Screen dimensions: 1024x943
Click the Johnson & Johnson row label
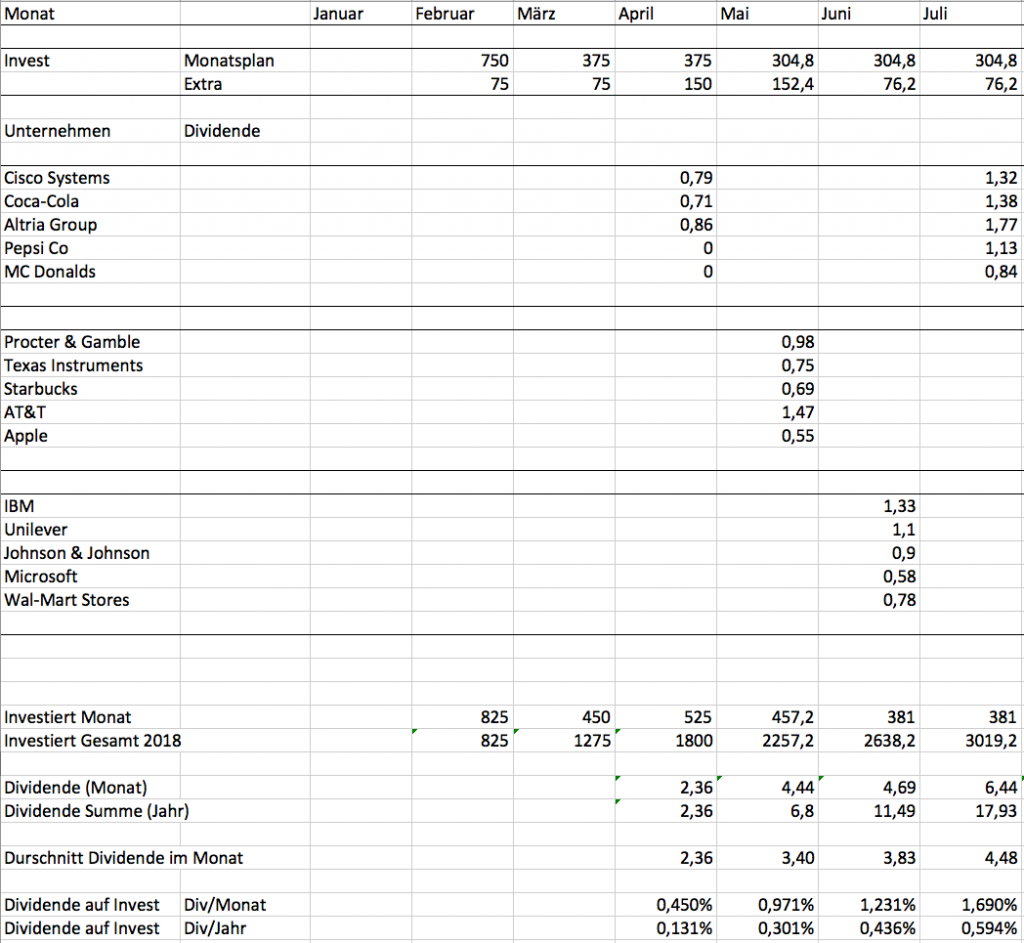pyautogui.click(x=76, y=554)
